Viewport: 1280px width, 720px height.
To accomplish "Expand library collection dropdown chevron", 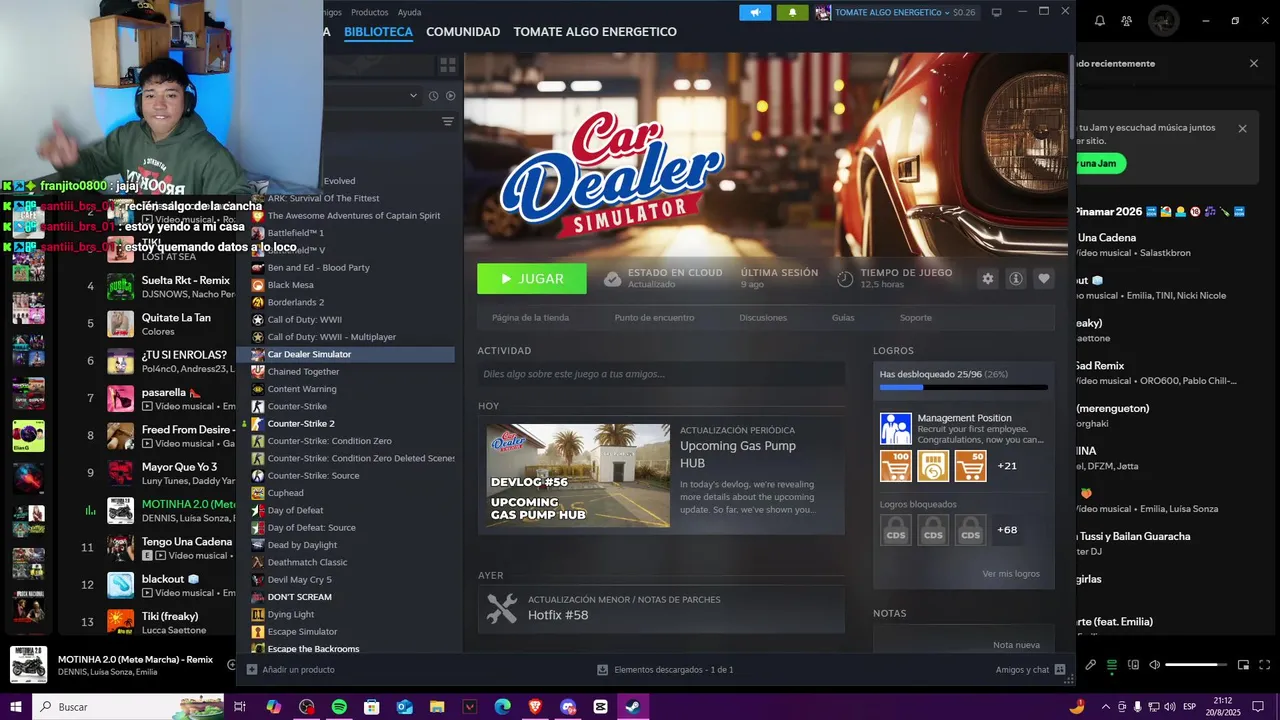I will point(413,96).
